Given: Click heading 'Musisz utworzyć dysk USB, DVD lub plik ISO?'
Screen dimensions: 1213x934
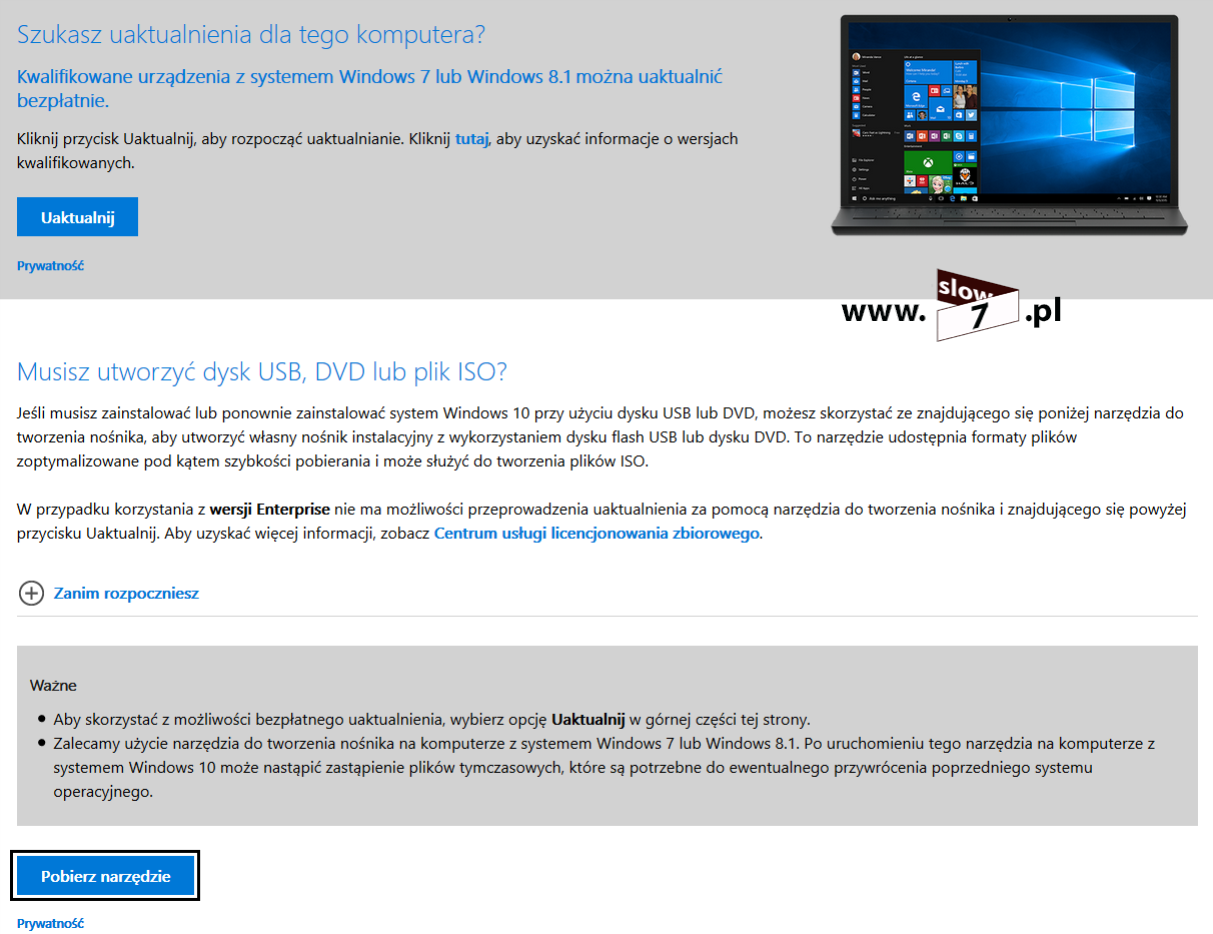Looking at the screenshot, I should click(x=263, y=372).
